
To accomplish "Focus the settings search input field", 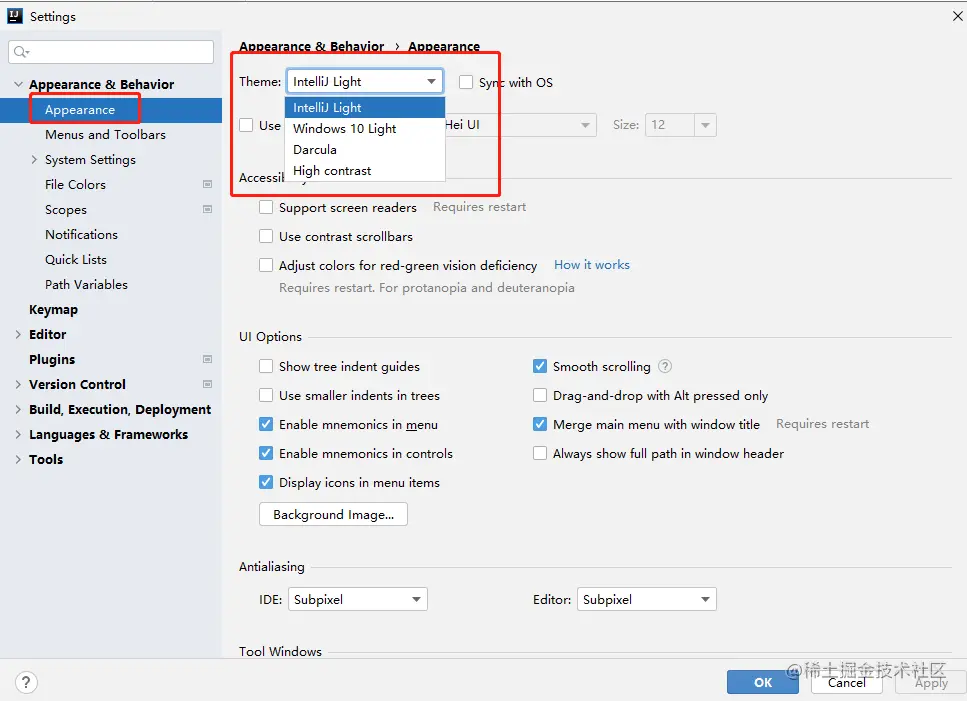I will coord(111,52).
